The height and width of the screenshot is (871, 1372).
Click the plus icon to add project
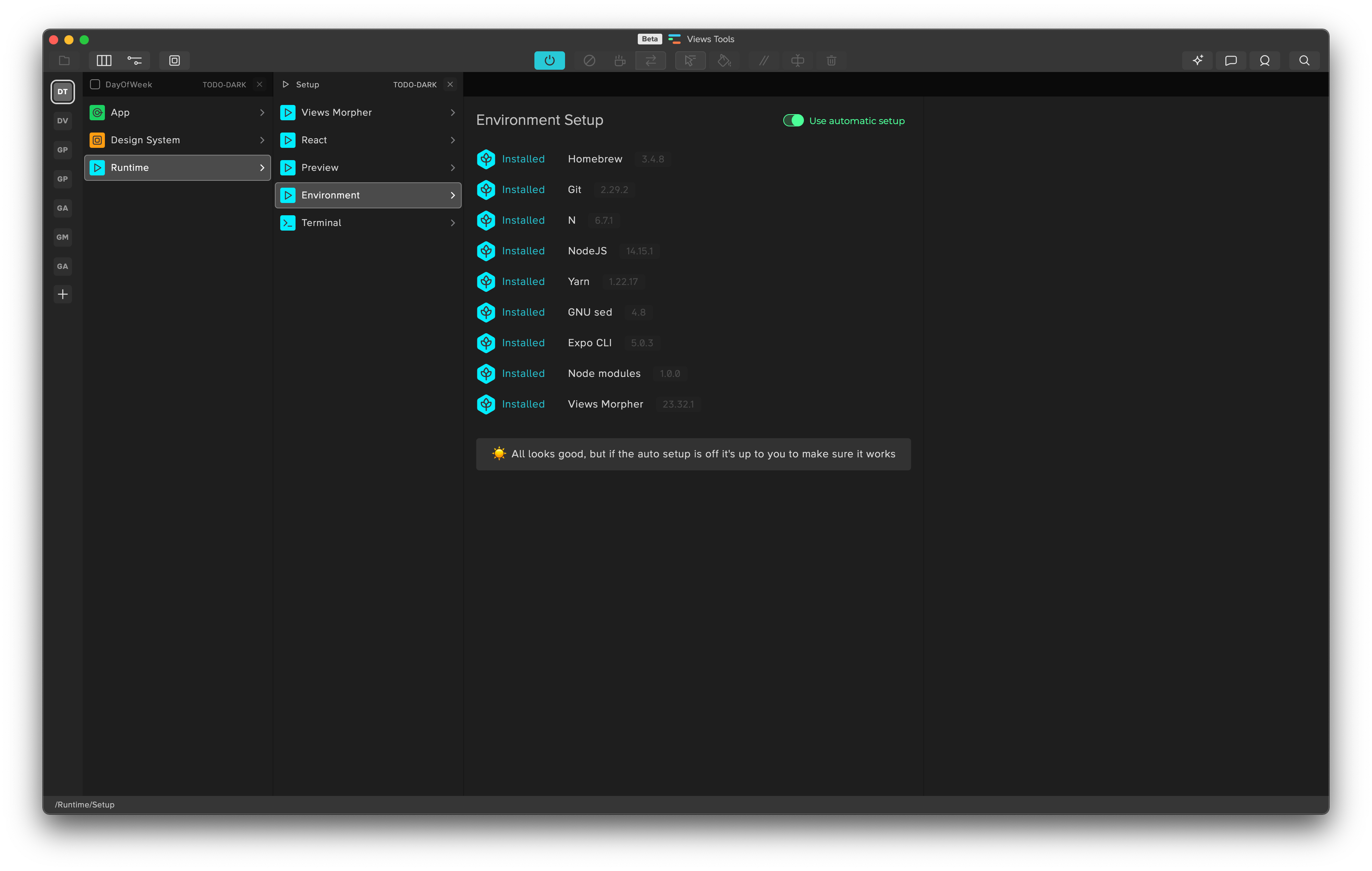click(x=63, y=294)
